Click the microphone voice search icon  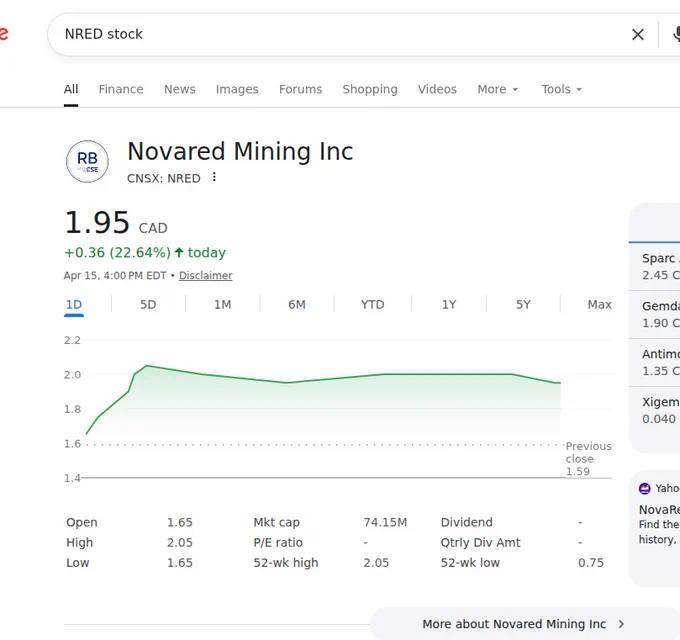point(676,34)
